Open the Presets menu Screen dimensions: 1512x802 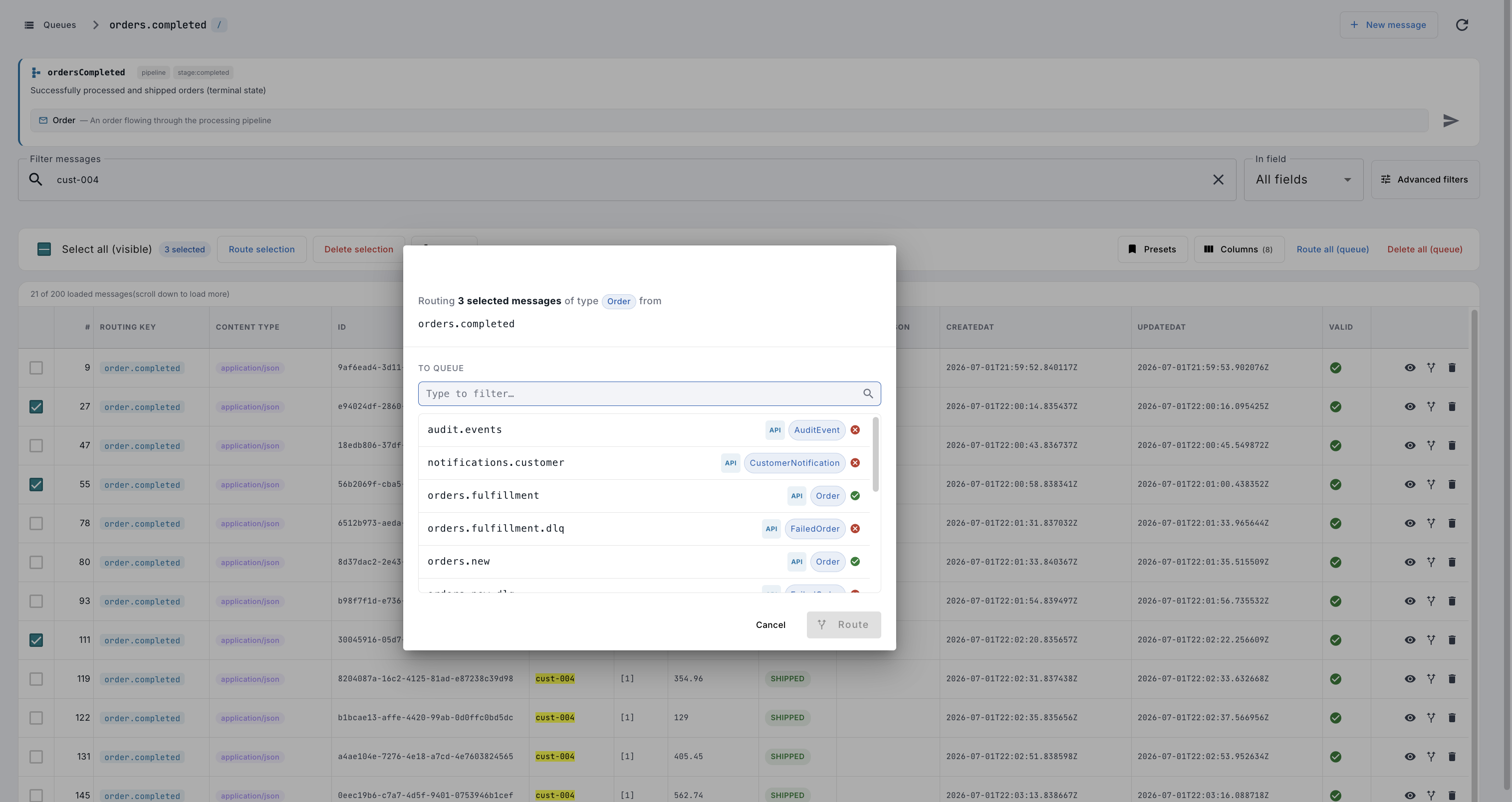pyautogui.click(x=1153, y=249)
